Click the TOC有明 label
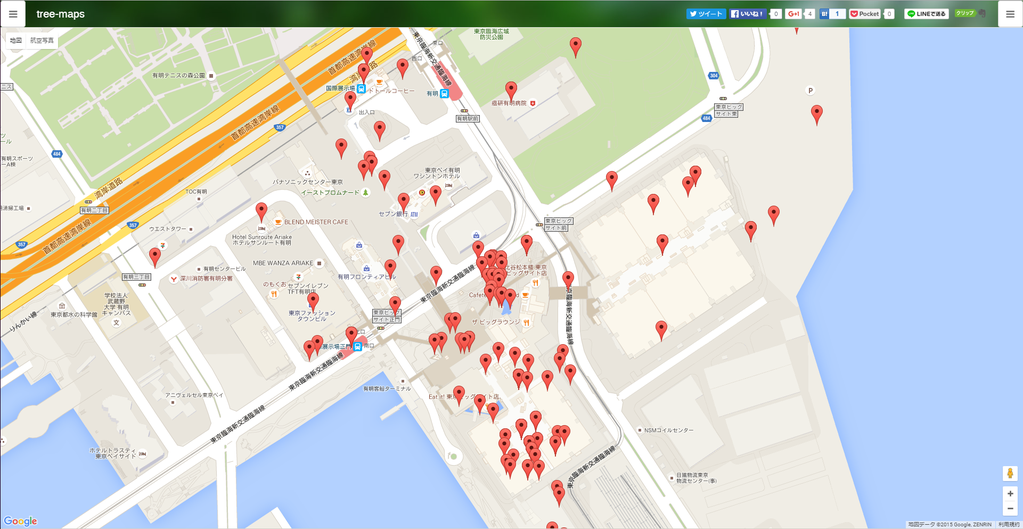 pos(196,192)
